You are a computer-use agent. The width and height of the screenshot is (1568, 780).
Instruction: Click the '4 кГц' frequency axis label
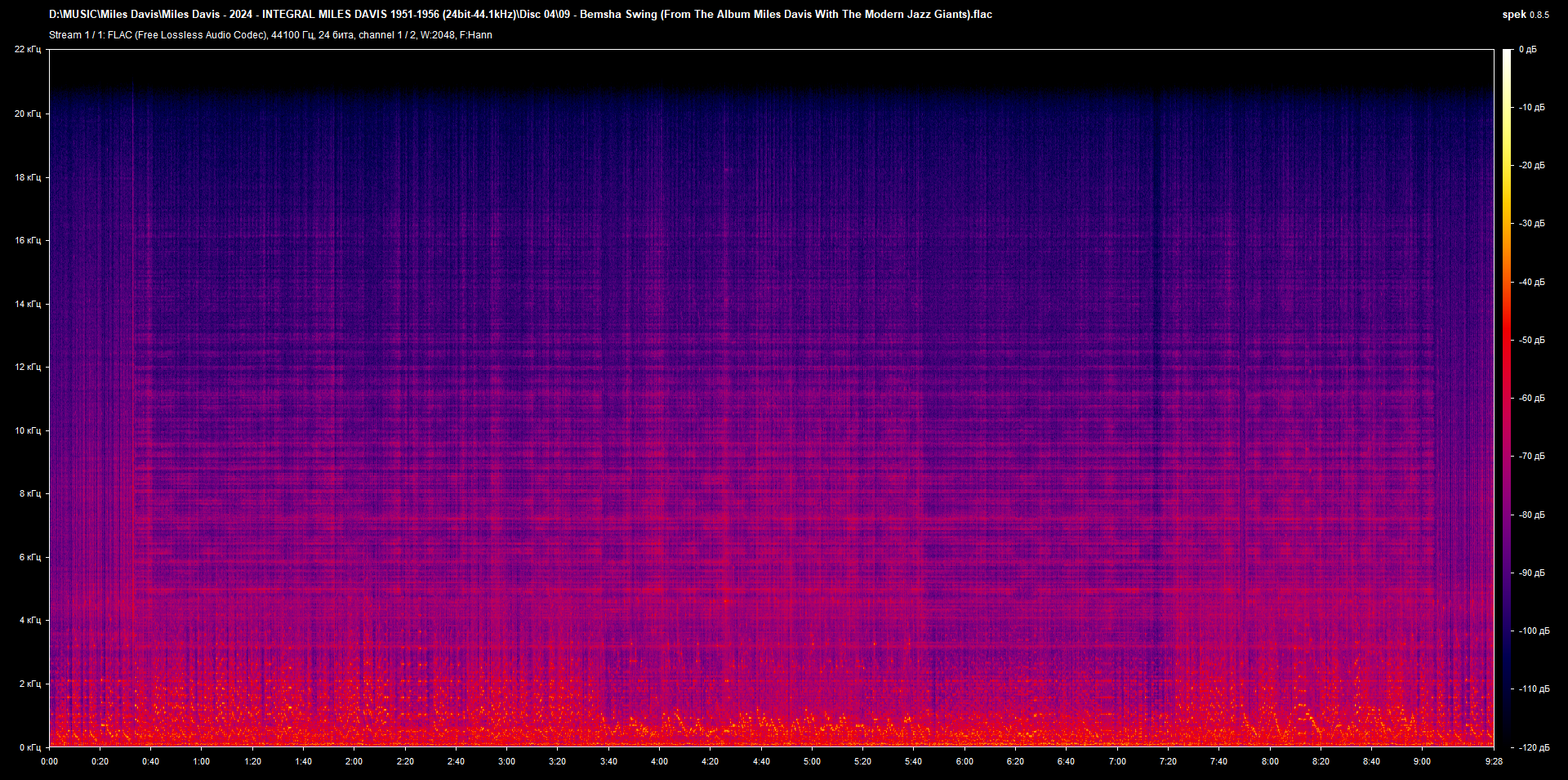click(30, 620)
